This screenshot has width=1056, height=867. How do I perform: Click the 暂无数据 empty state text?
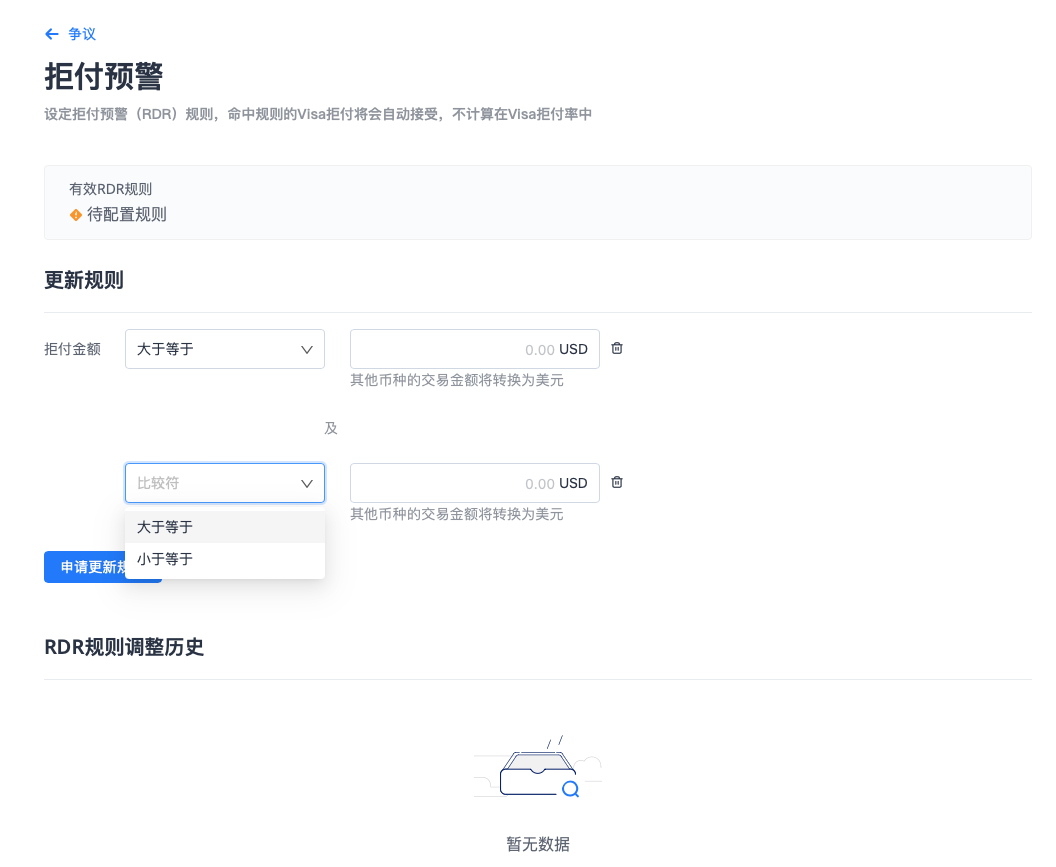click(x=537, y=844)
